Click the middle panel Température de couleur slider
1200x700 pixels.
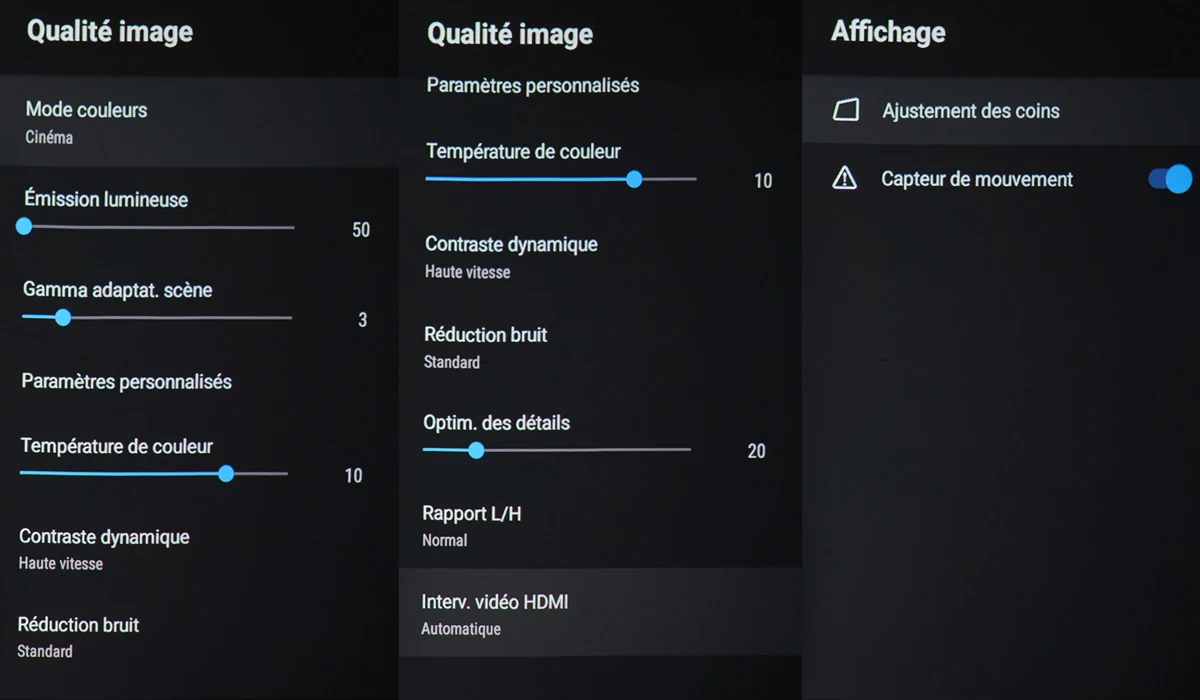[560, 179]
